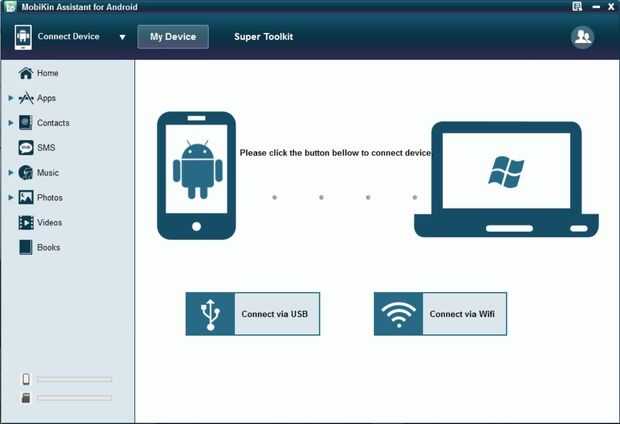Click the Contacts label in sidebar
620x424 pixels.
53,123
